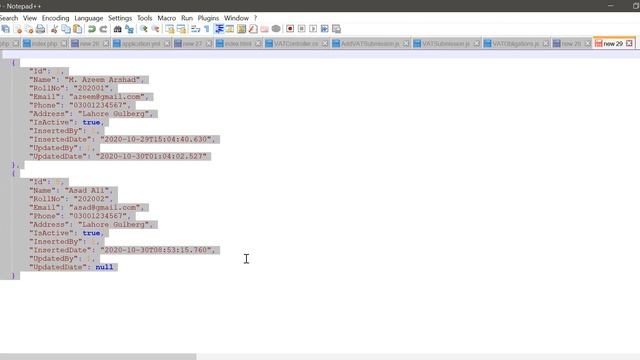The height and width of the screenshot is (360, 640).
Task: Open the Plugins menu
Action: coord(208,18)
